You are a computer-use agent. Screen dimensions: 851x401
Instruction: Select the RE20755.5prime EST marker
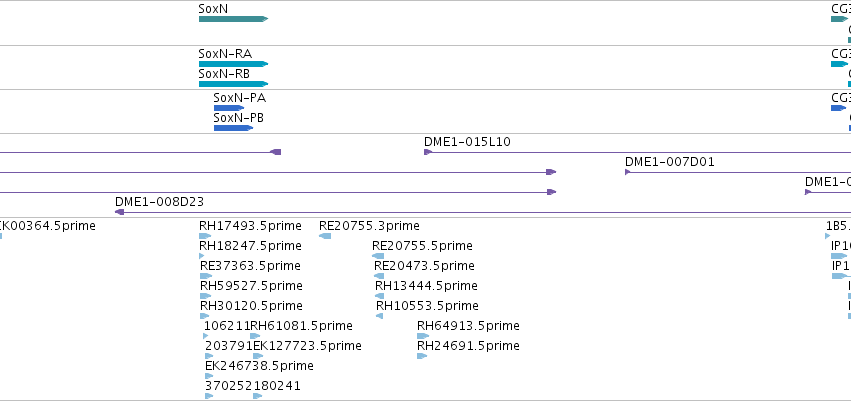point(378,256)
